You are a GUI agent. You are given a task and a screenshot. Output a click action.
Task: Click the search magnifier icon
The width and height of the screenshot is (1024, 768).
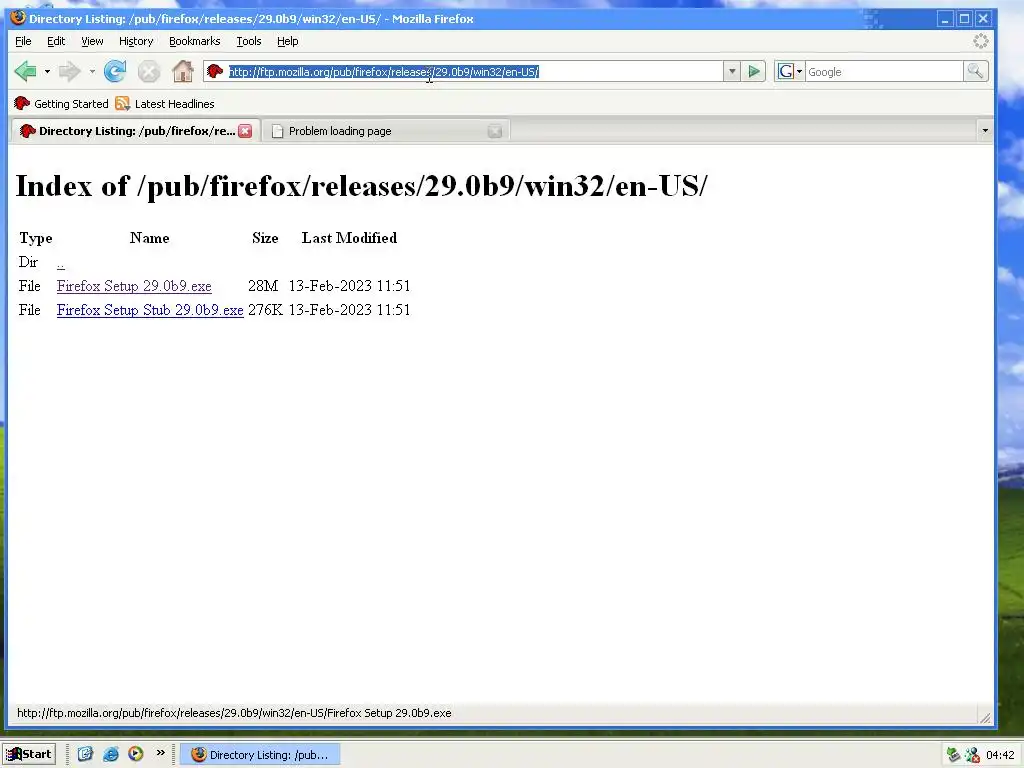(975, 71)
